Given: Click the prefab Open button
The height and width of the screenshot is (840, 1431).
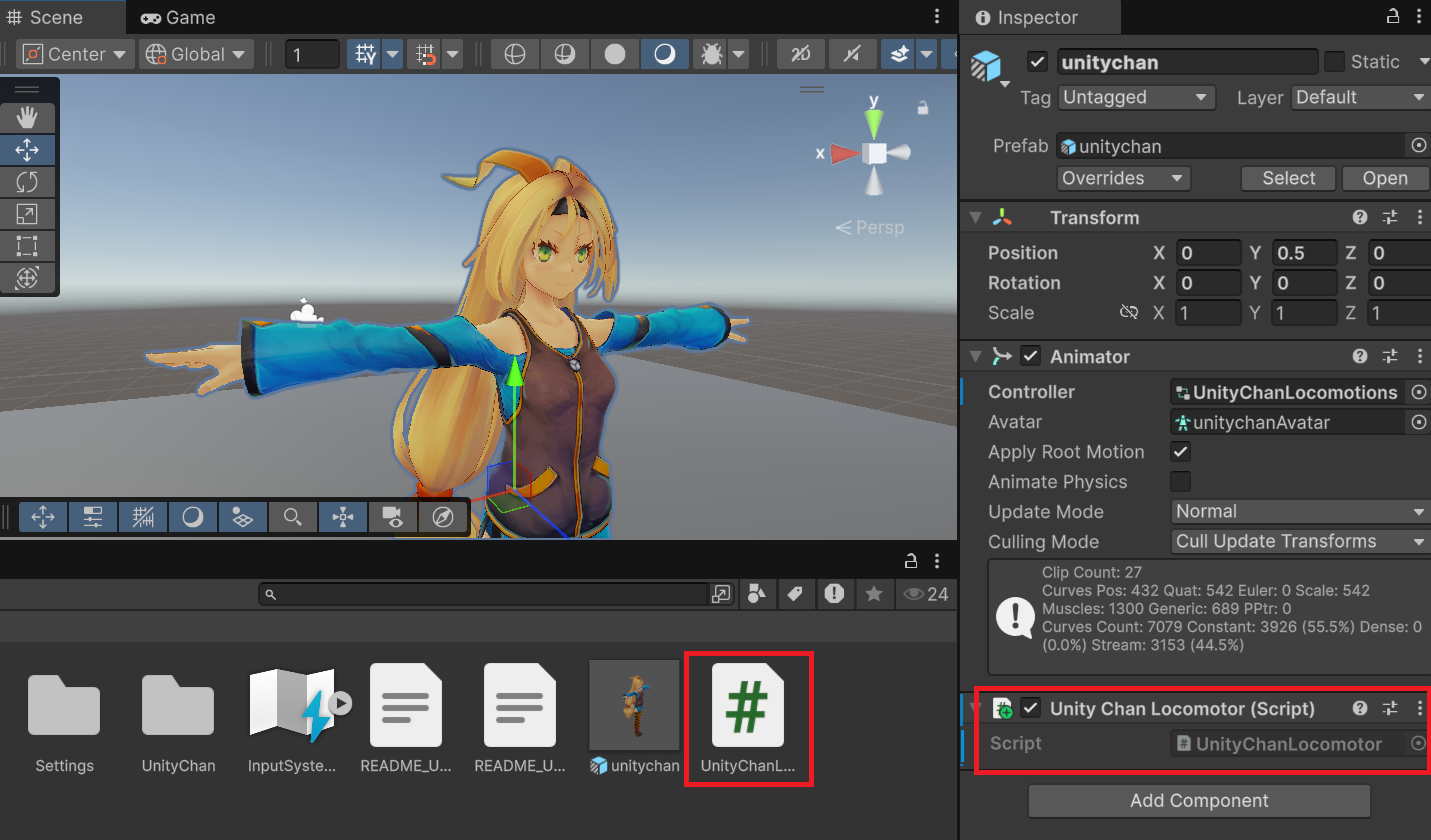Looking at the screenshot, I should [1385, 178].
